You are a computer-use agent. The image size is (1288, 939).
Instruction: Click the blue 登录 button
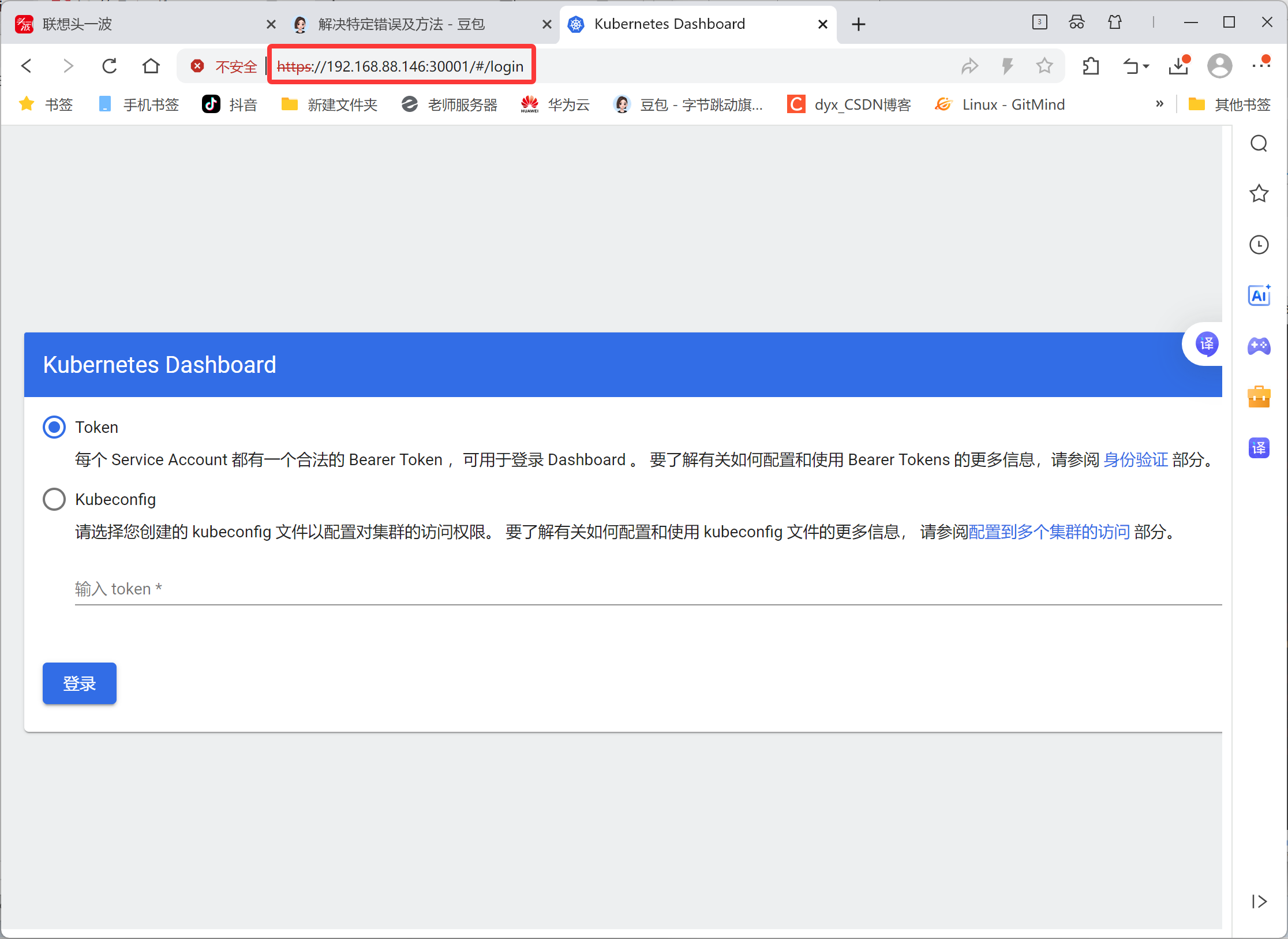pos(80,683)
